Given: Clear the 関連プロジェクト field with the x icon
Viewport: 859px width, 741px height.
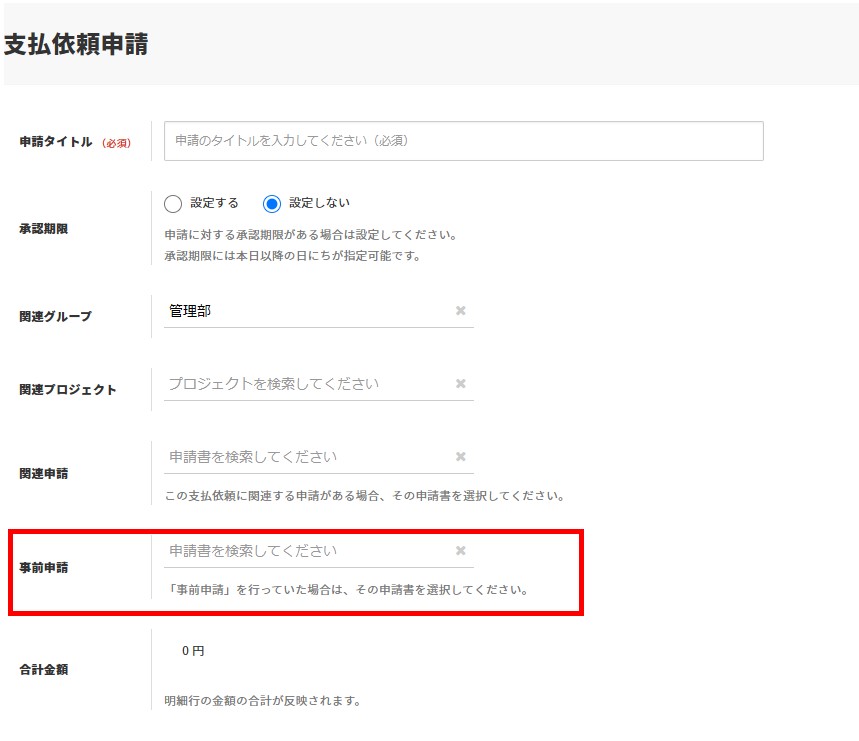Looking at the screenshot, I should (460, 384).
